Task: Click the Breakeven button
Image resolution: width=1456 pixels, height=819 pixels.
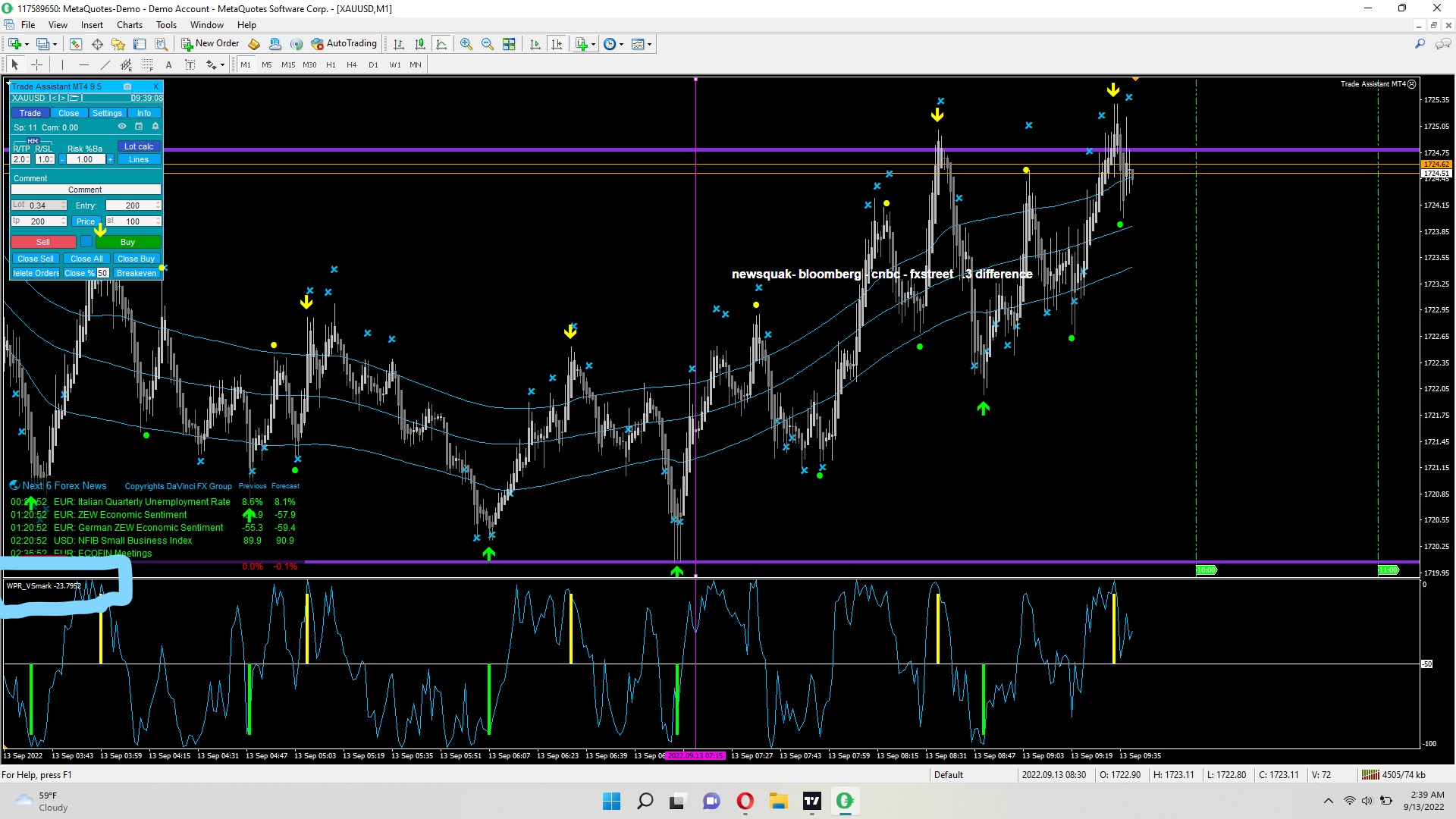Action: click(x=136, y=273)
